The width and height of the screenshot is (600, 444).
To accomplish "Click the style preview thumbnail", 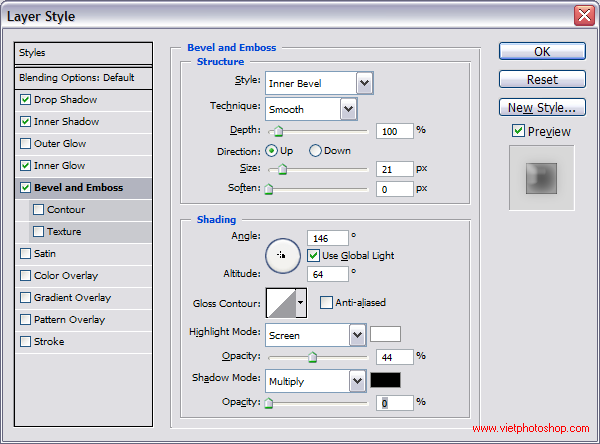I will [x=541, y=178].
